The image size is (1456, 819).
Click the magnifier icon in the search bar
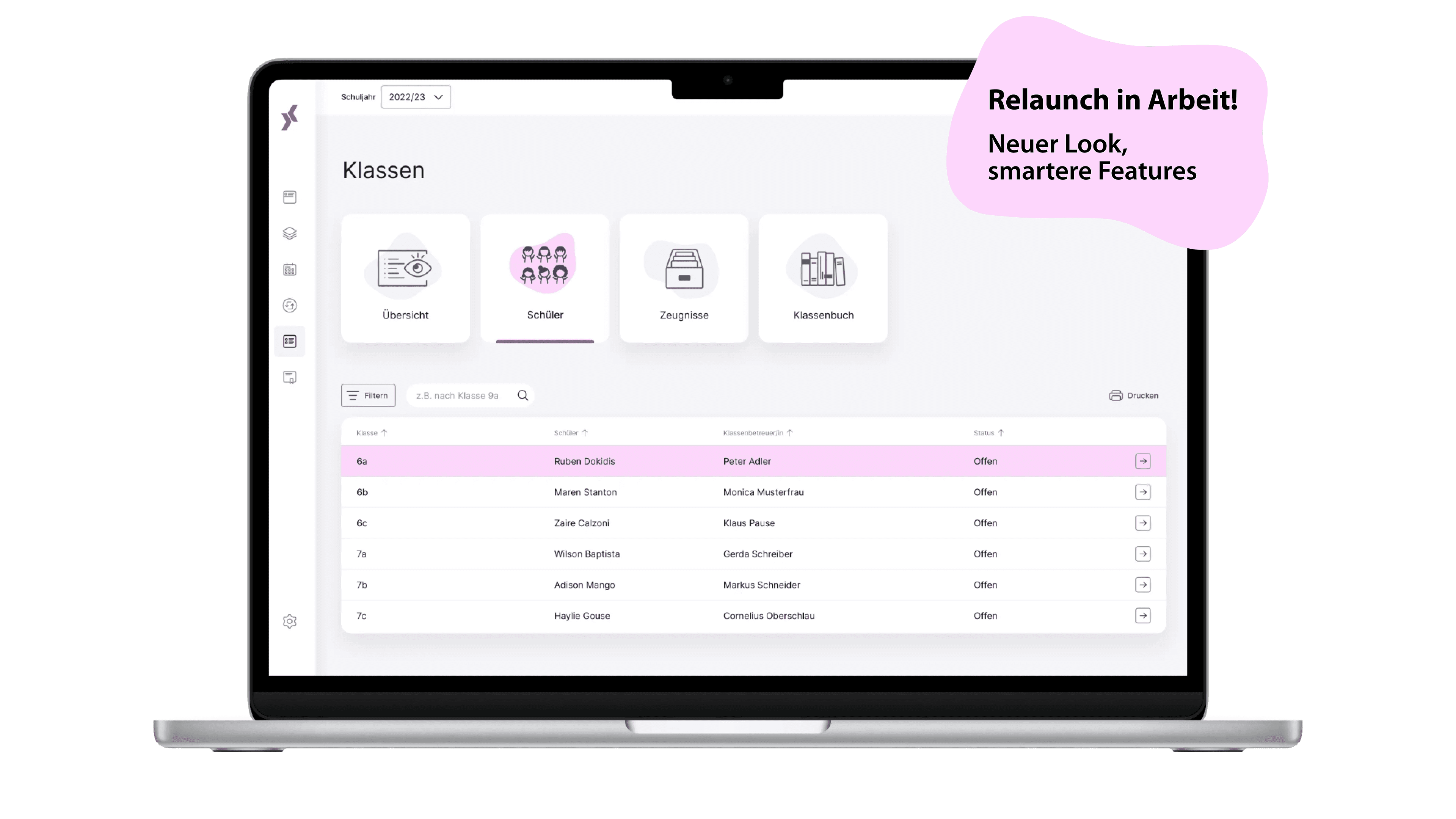(522, 395)
